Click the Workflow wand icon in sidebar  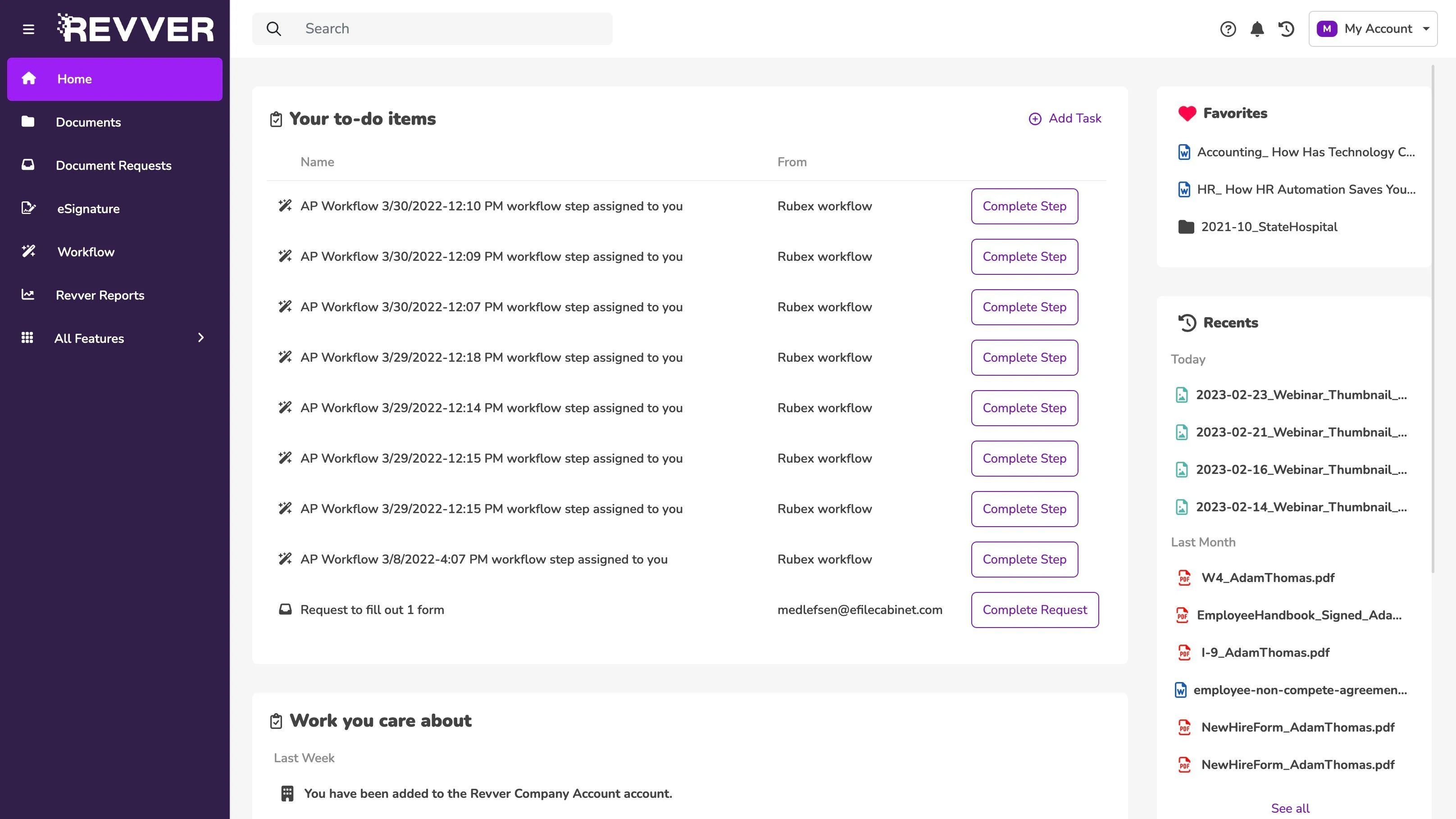28,251
